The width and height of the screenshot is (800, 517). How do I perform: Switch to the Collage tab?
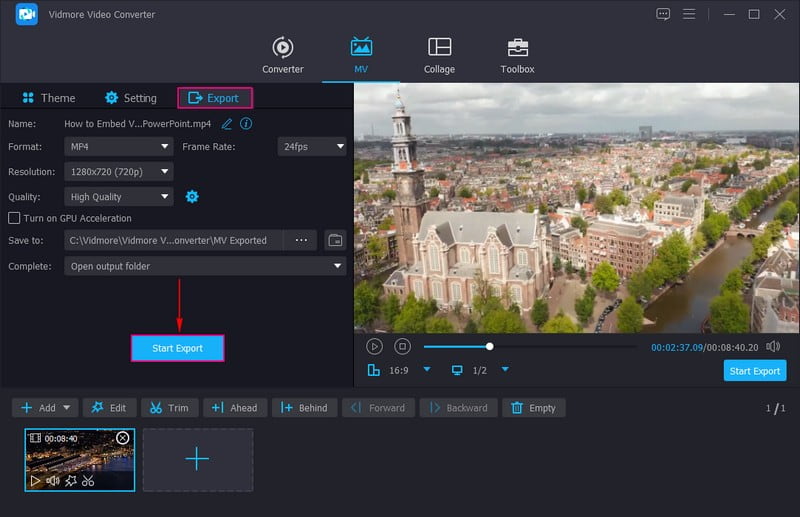click(439, 55)
